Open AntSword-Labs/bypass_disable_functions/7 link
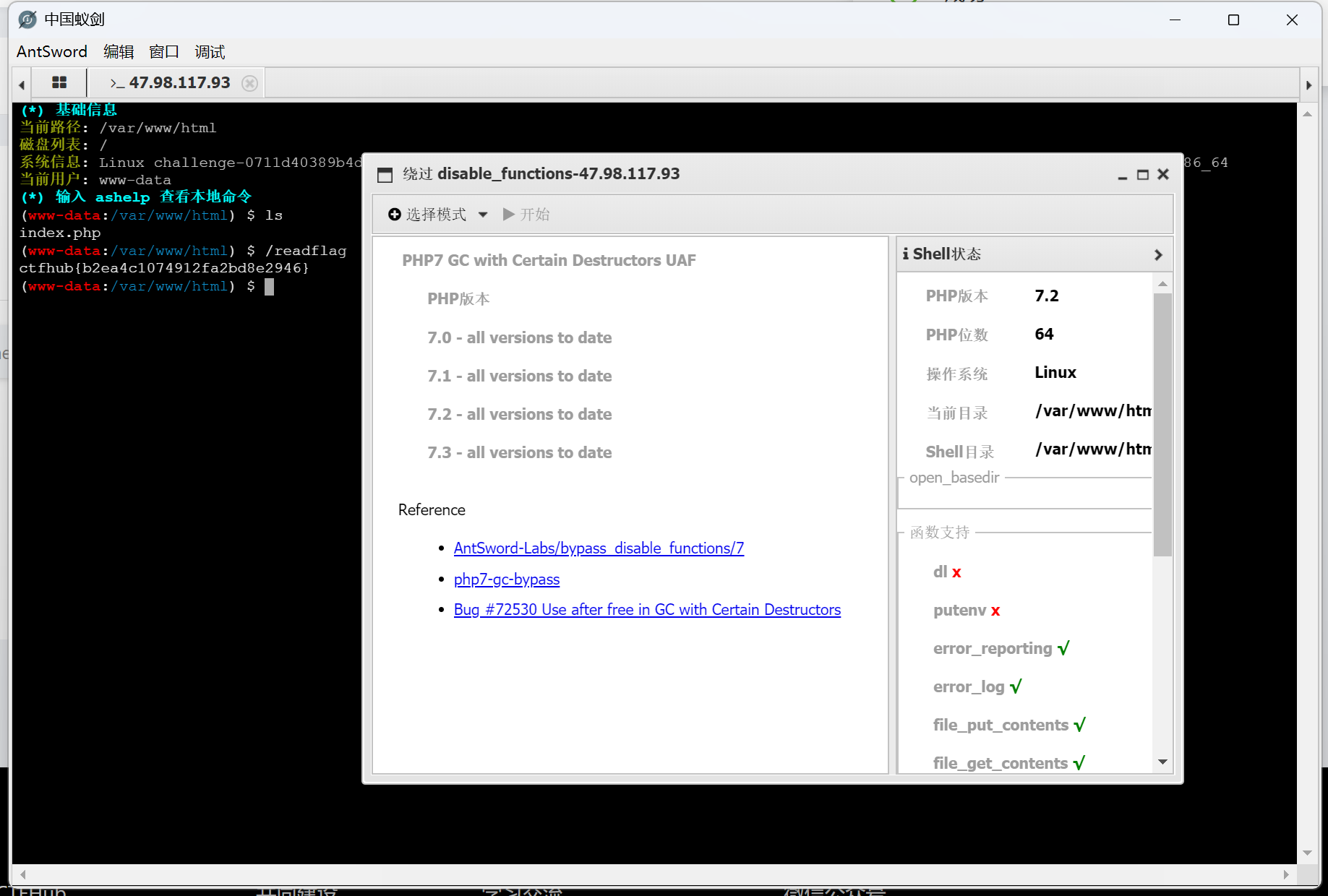Image resolution: width=1328 pixels, height=896 pixels. coord(599,548)
